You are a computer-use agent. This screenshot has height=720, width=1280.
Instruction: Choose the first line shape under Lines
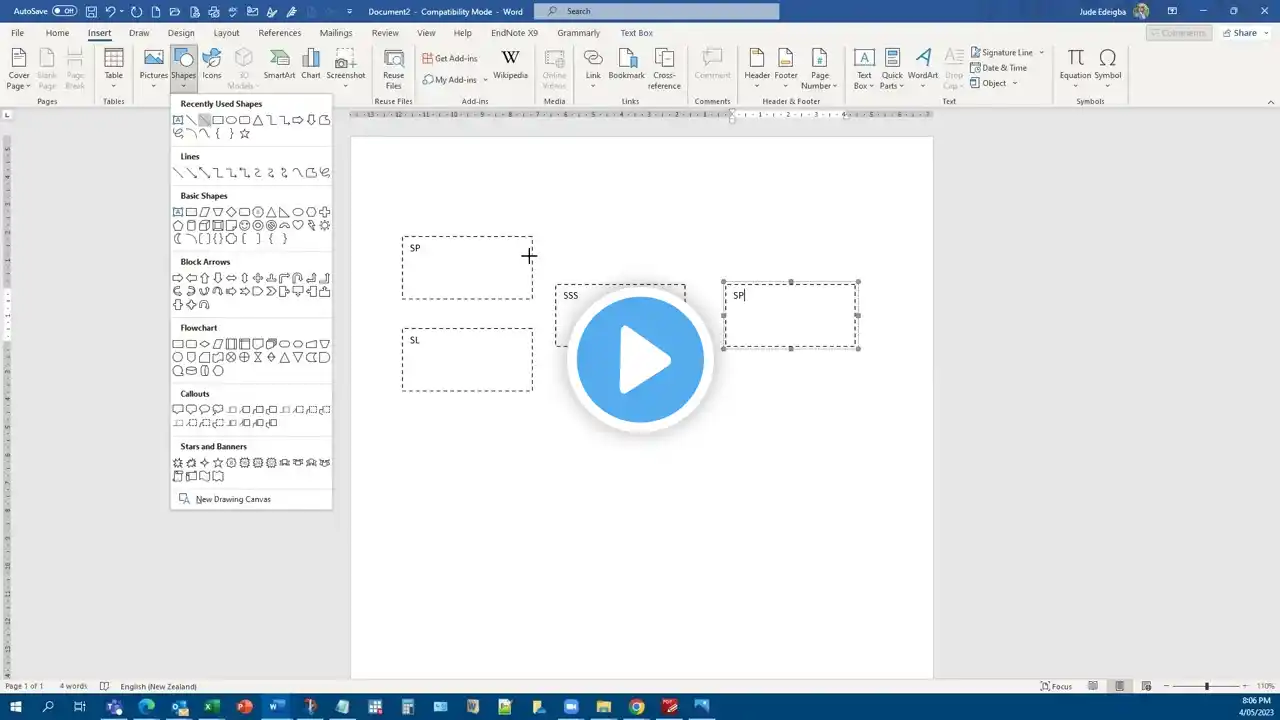[x=178, y=173]
